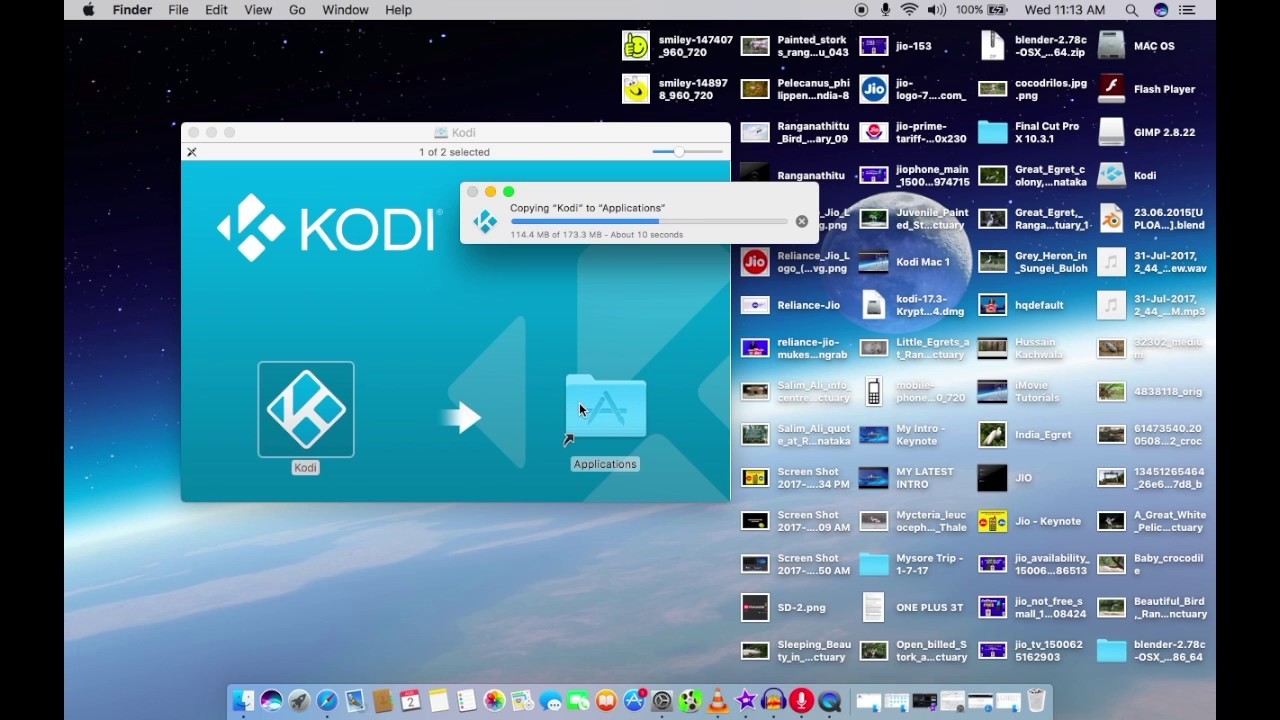1280x720 pixels.
Task: Open the Edit menu
Action: coord(216,10)
